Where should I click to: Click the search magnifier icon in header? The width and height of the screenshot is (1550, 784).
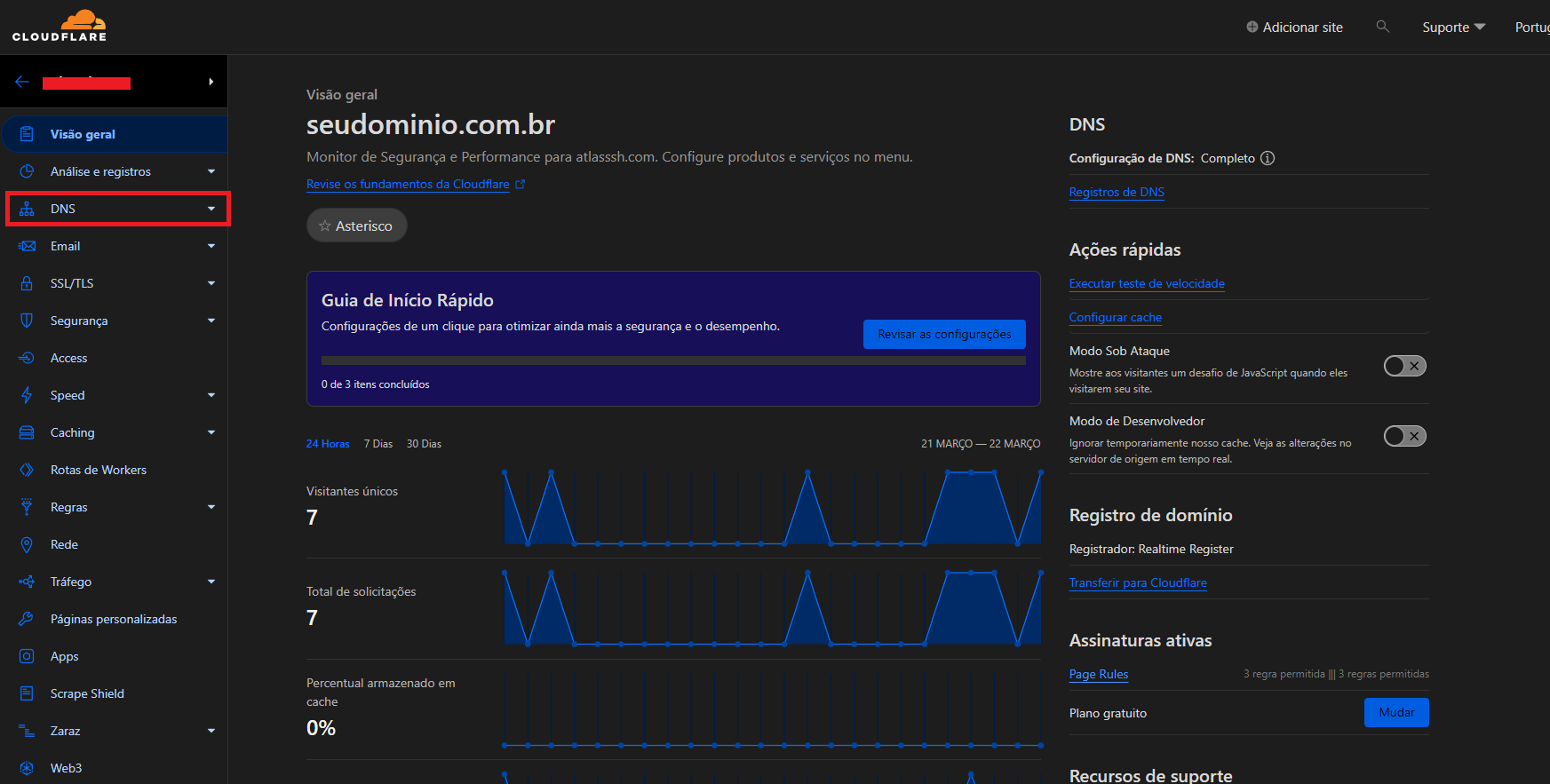(x=1382, y=27)
